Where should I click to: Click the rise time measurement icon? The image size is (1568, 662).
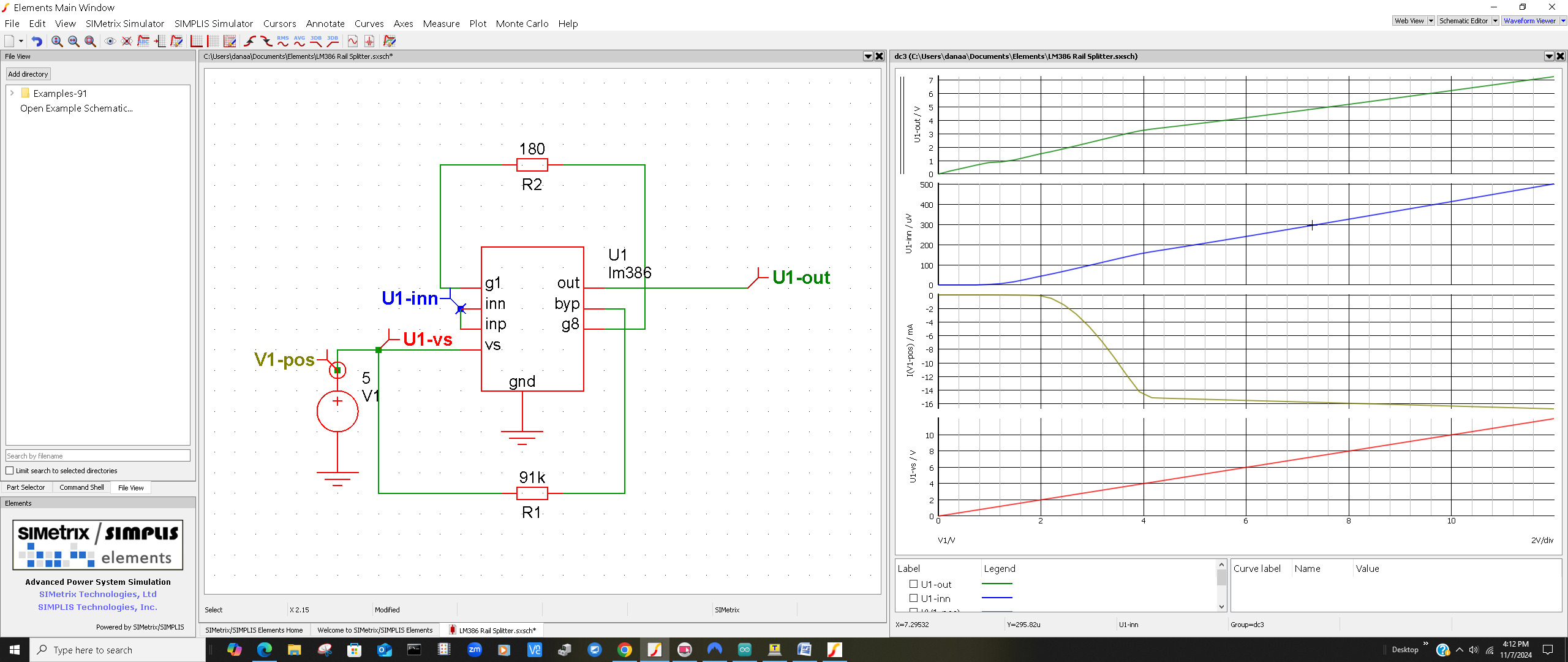[250, 41]
